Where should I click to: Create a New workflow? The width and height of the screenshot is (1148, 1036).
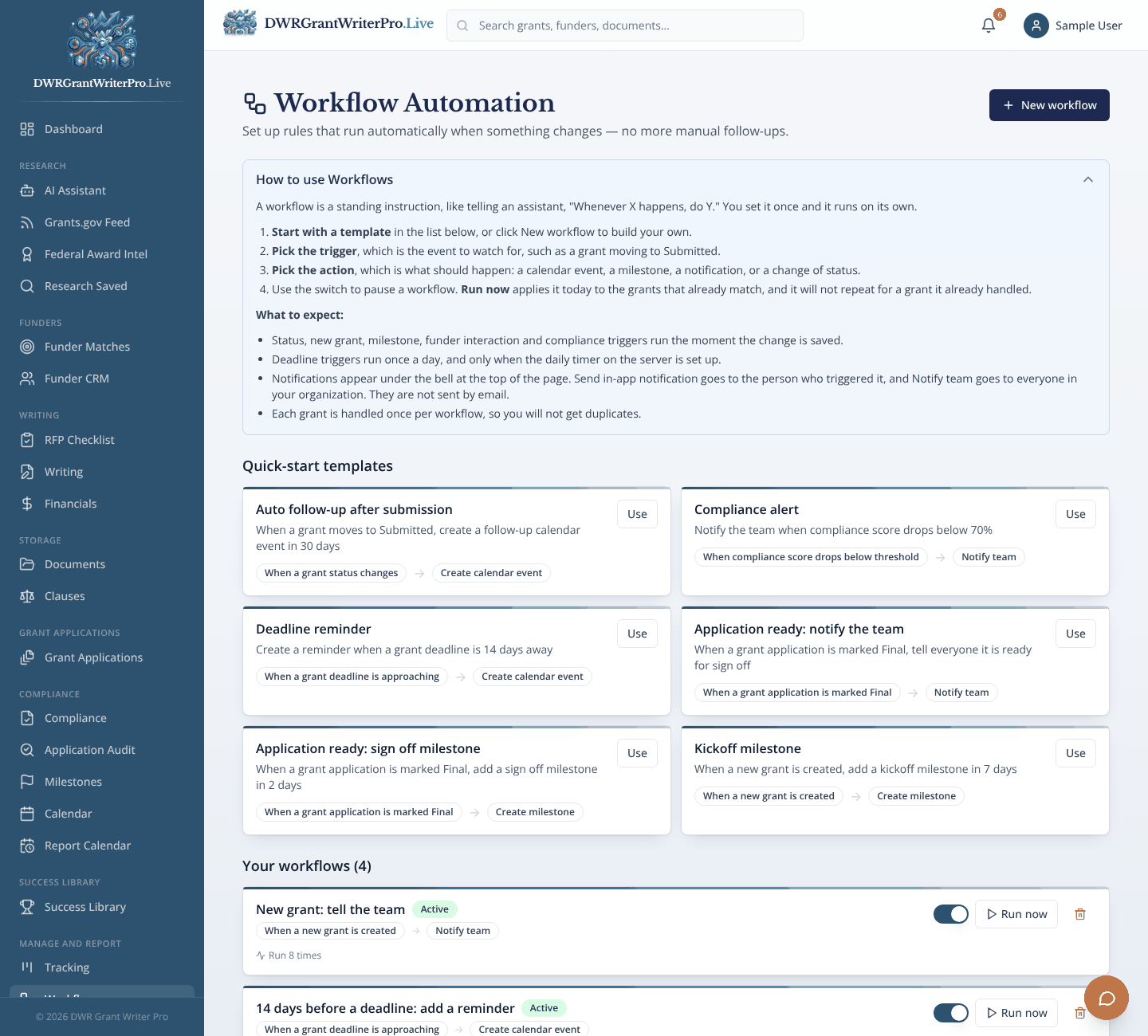pos(1049,105)
